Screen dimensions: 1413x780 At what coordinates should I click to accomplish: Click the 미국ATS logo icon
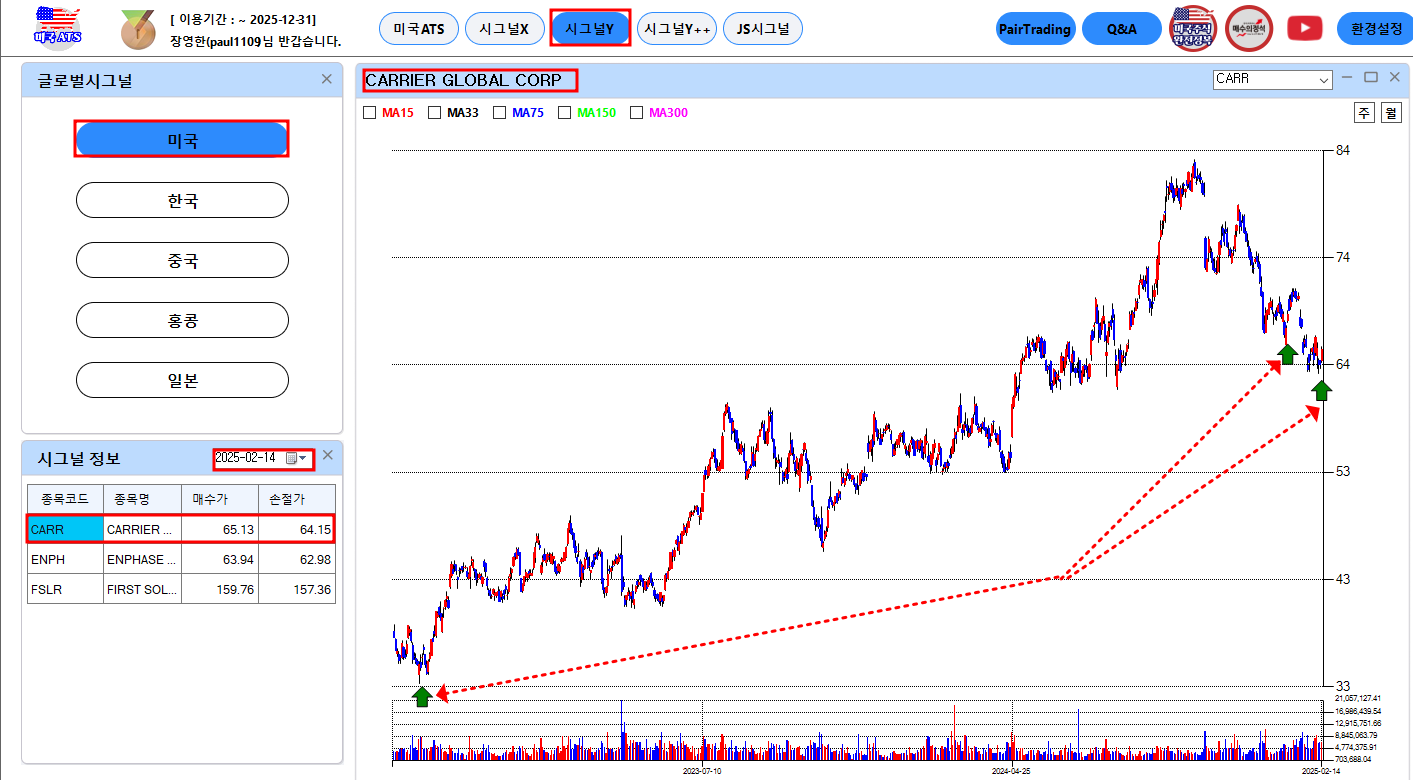(x=57, y=27)
